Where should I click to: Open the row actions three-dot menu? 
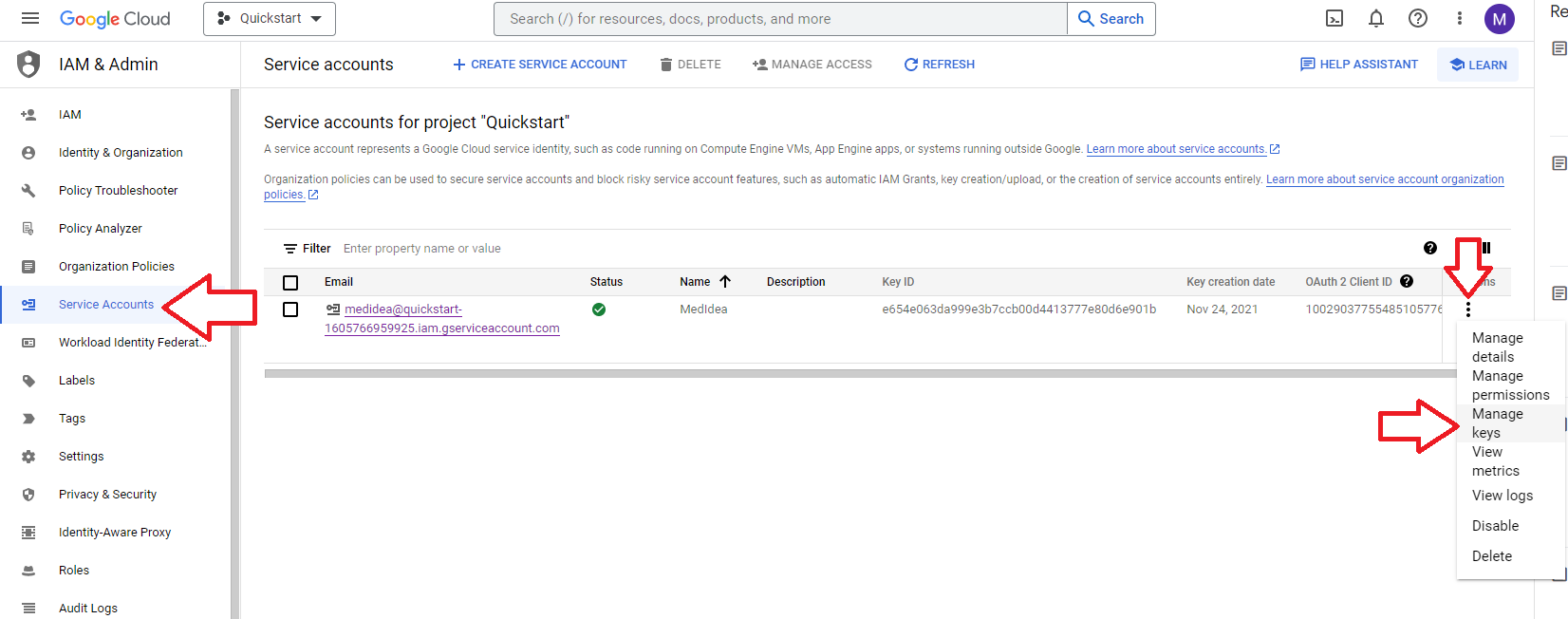(x=1468, y=309)
